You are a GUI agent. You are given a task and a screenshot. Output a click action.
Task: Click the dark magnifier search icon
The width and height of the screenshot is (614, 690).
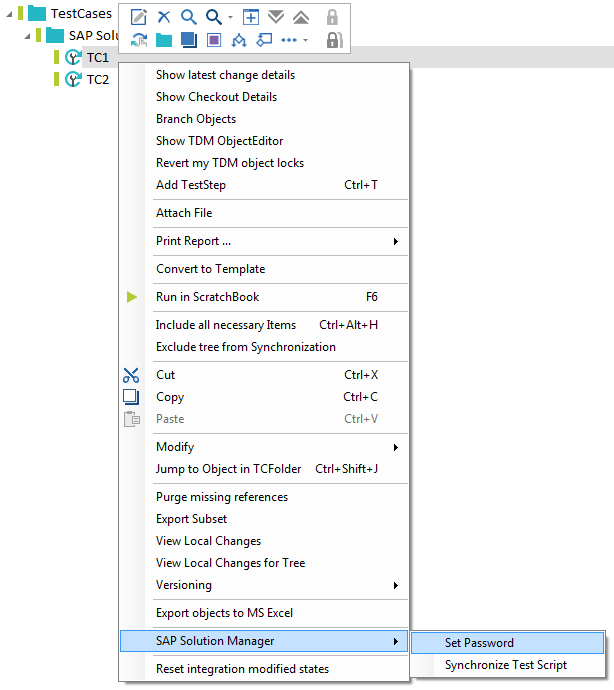coord(213,17)
